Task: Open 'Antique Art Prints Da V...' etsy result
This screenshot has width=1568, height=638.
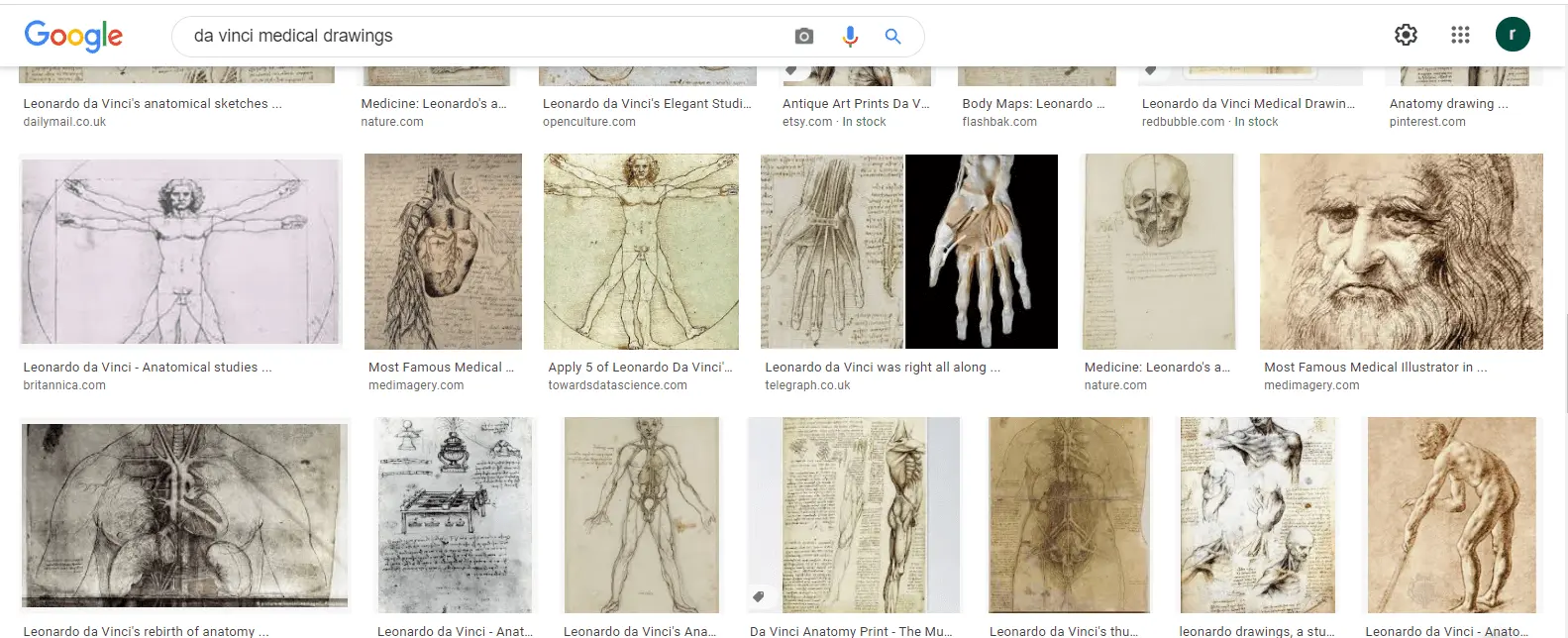Action: tap(856, 103)
